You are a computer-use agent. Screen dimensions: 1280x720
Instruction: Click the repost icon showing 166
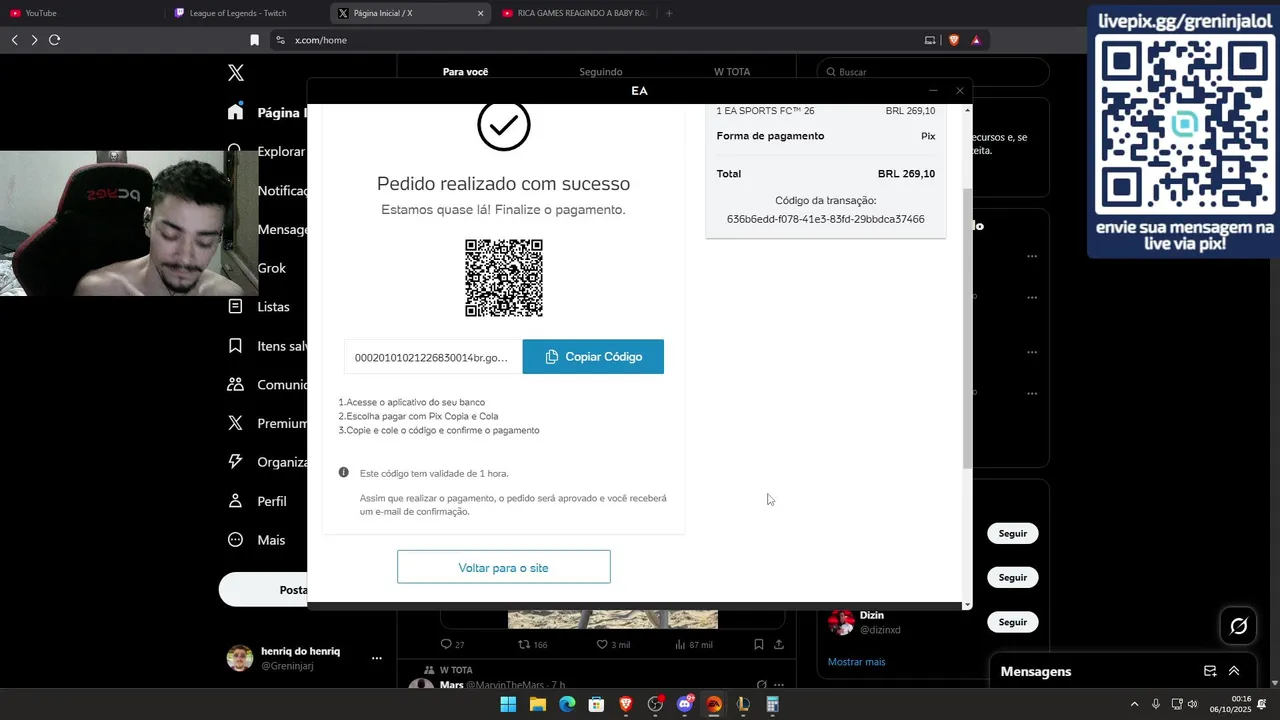[x=523, y=644]
